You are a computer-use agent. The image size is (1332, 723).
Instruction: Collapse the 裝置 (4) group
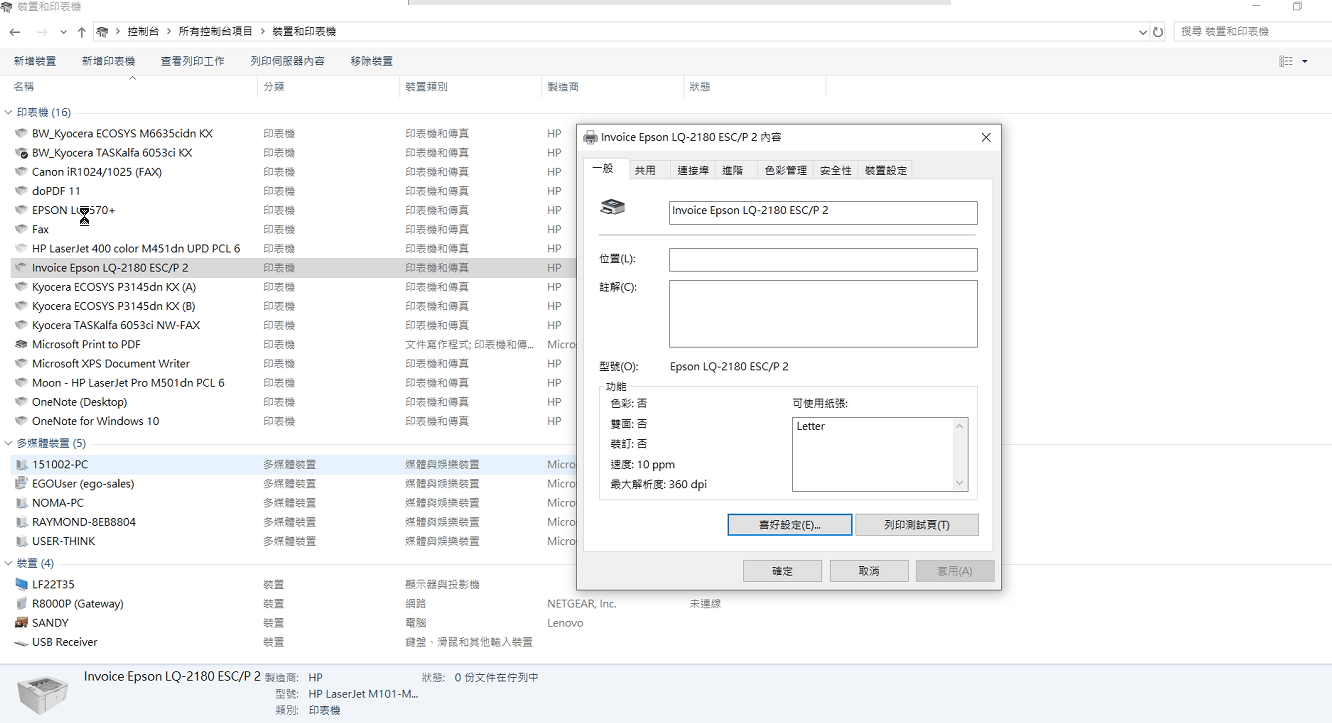tap(9, 563)
